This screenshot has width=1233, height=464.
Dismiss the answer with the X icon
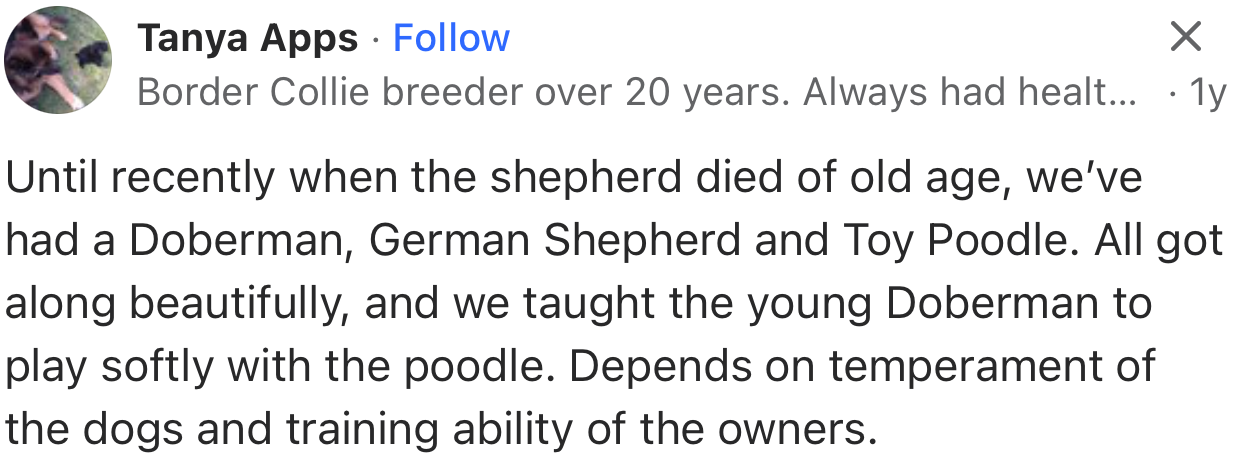click(1185, 38)
